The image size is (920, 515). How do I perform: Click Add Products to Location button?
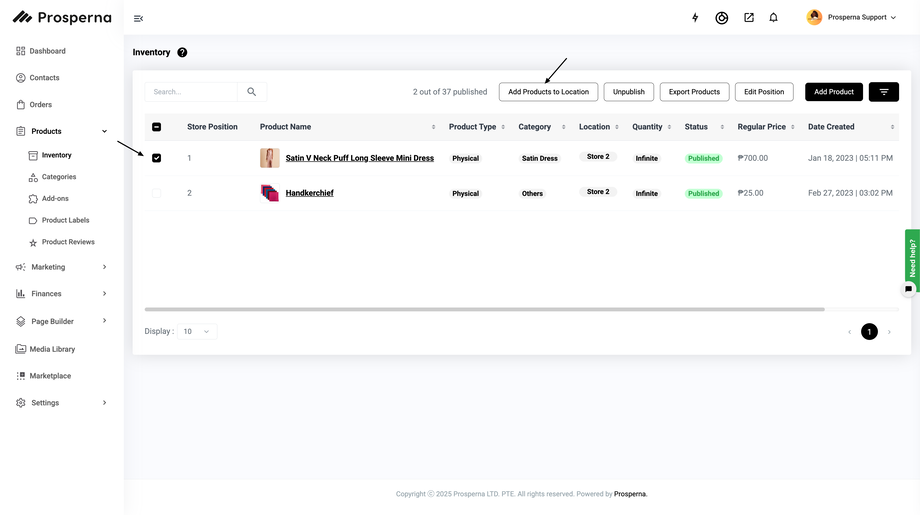pos(548,92)
